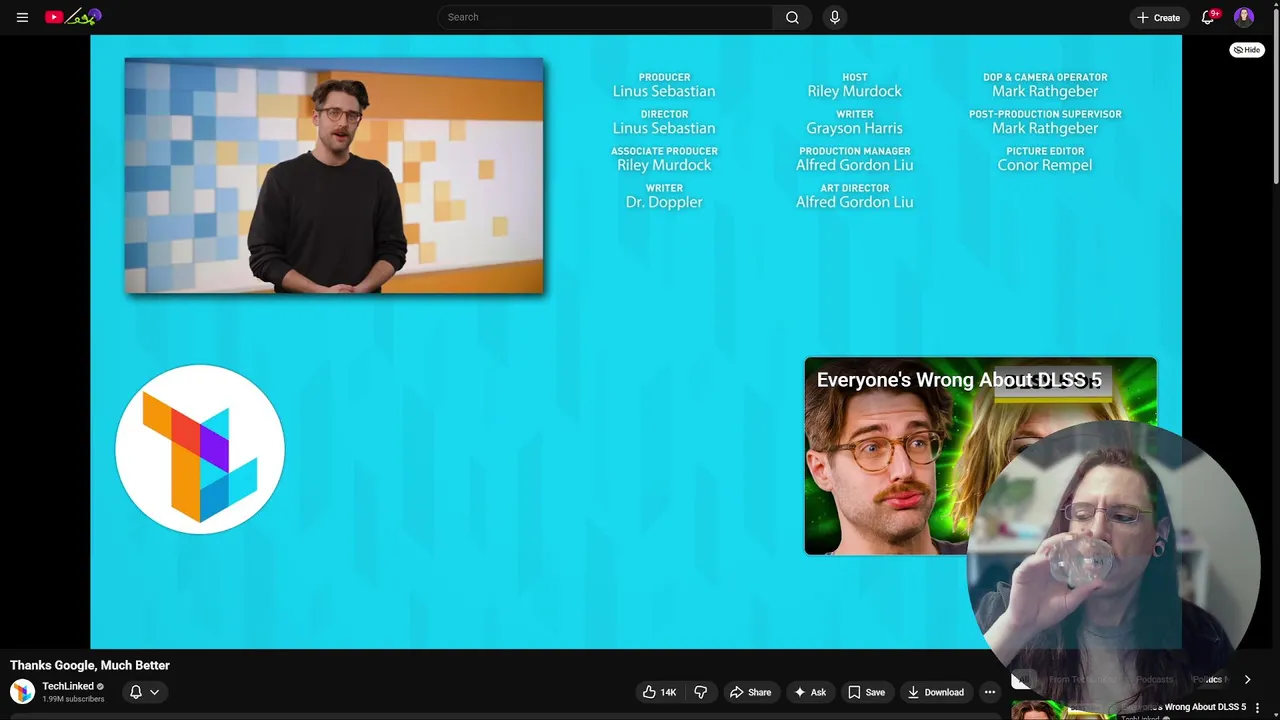This screenshot has height=720, width=1280.
Task: Click 'Linus Sebastian' under PRODUCER
Action: click(664, 91)
